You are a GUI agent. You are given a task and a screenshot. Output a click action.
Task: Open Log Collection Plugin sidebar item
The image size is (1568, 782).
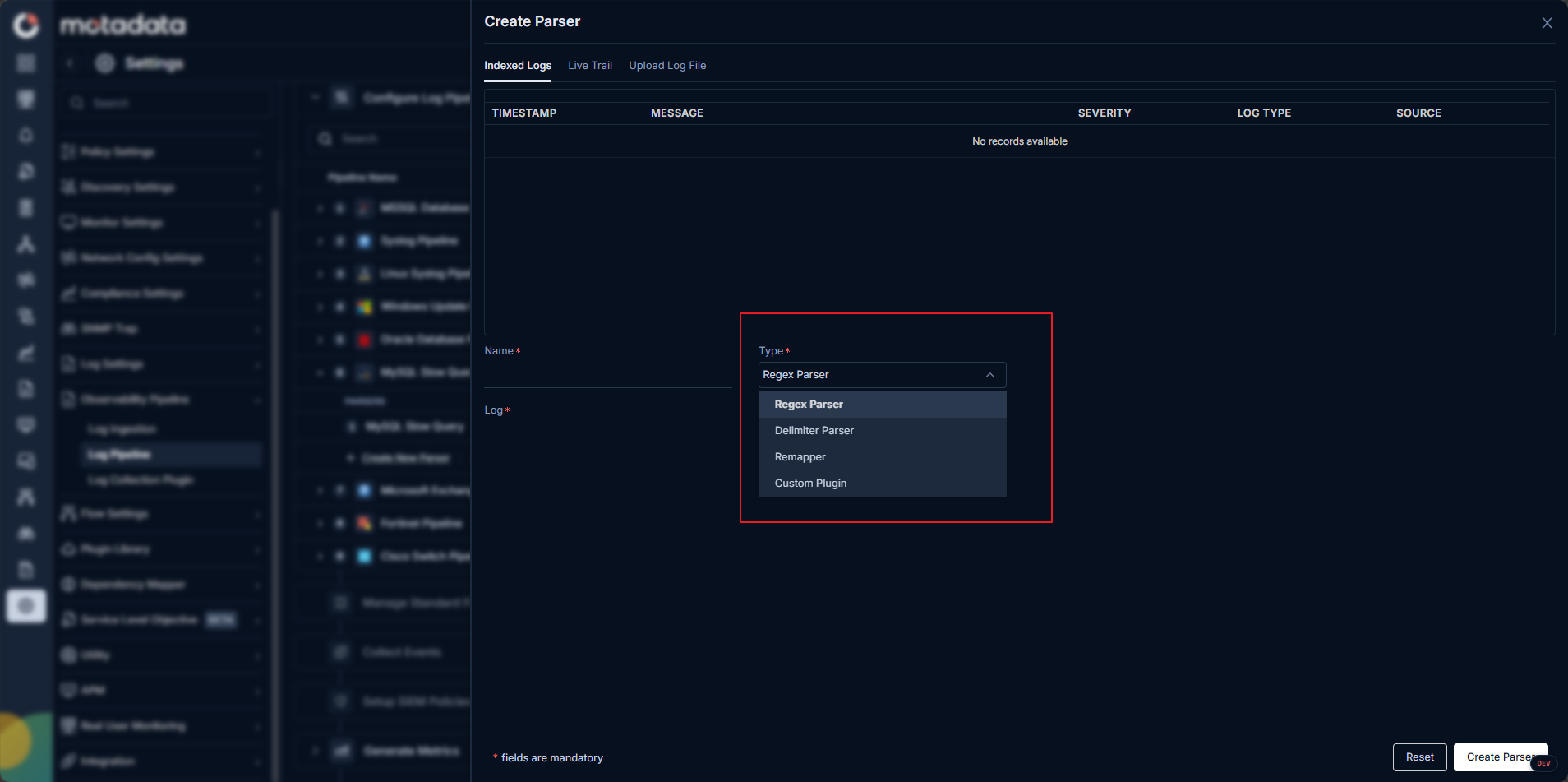pos(141,480)
